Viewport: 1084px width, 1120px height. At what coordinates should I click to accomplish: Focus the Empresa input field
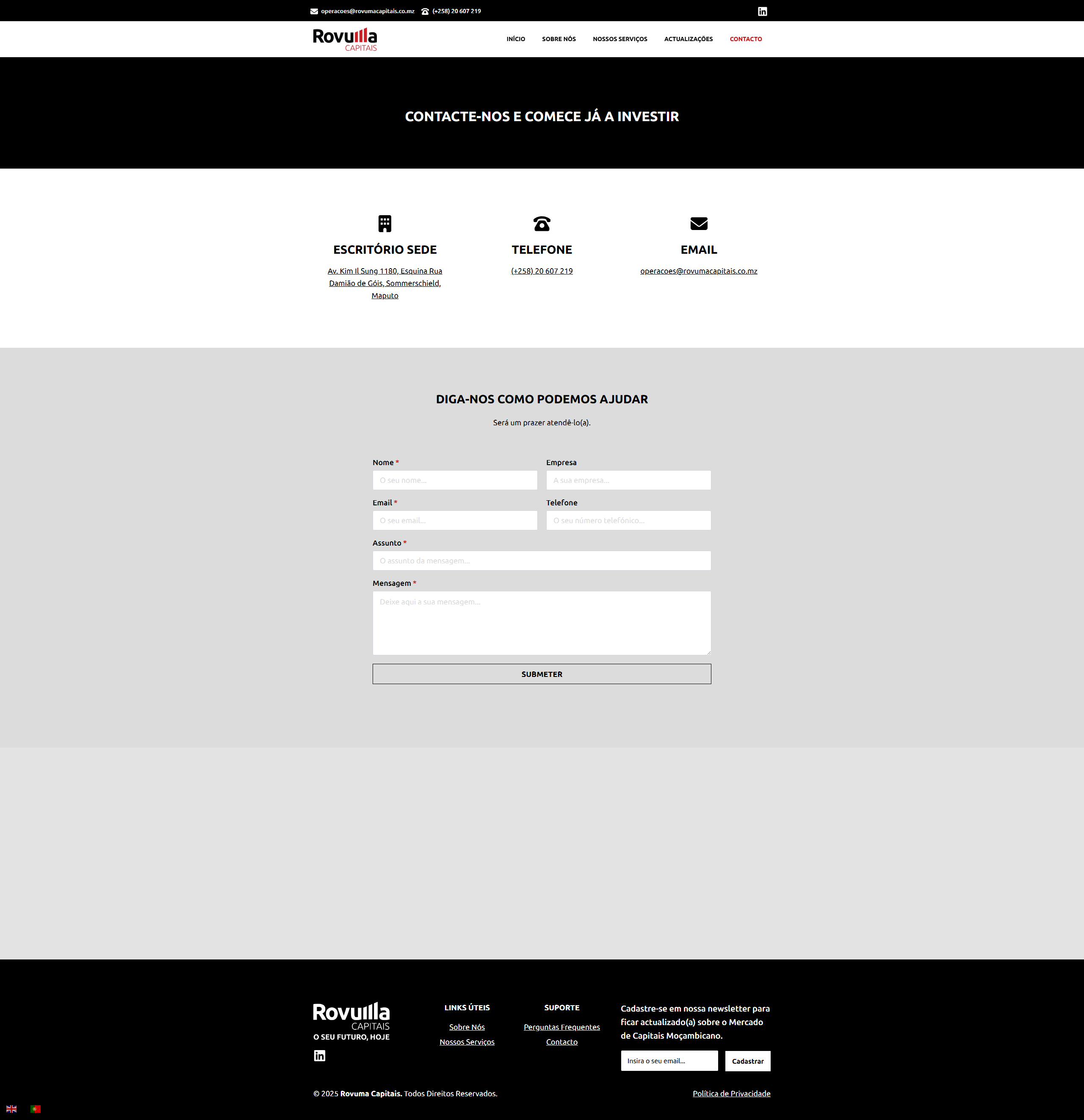[x=628, y=480]
